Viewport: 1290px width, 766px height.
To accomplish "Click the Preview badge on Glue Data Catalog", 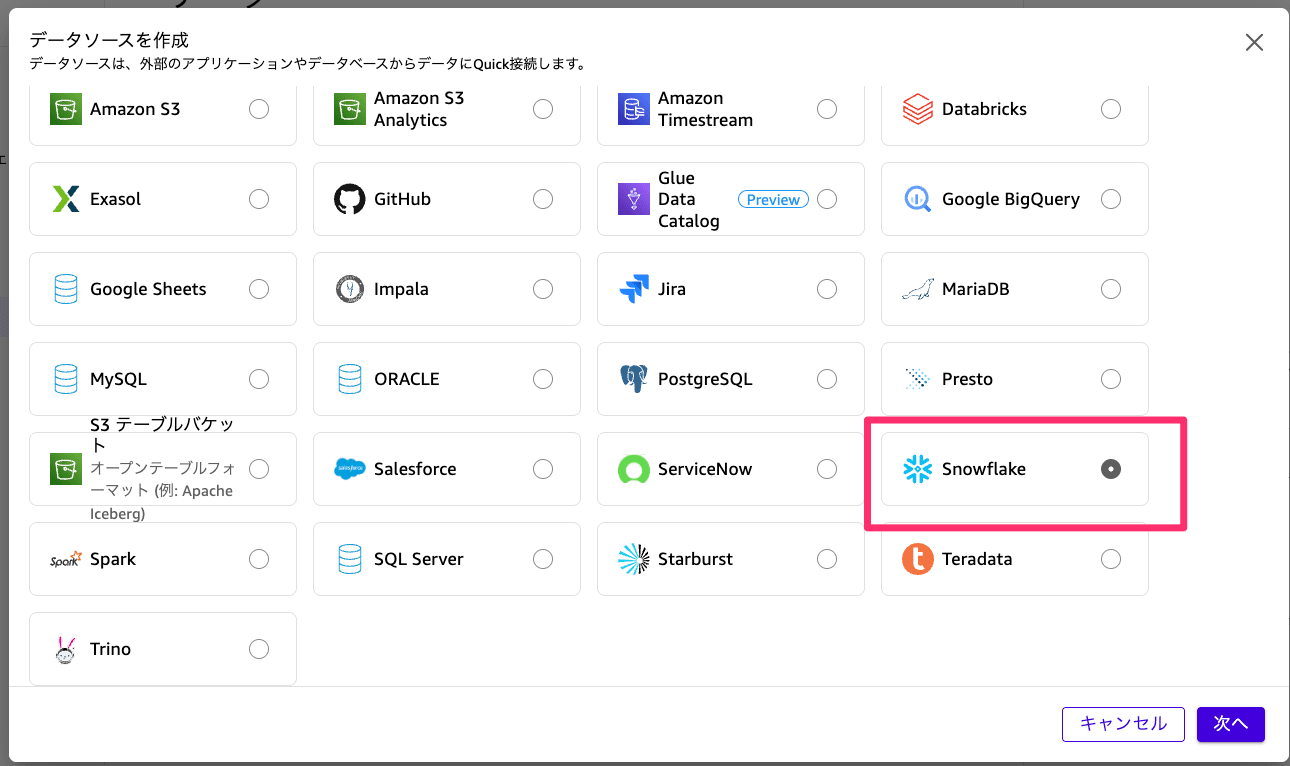I will [773, 199].
